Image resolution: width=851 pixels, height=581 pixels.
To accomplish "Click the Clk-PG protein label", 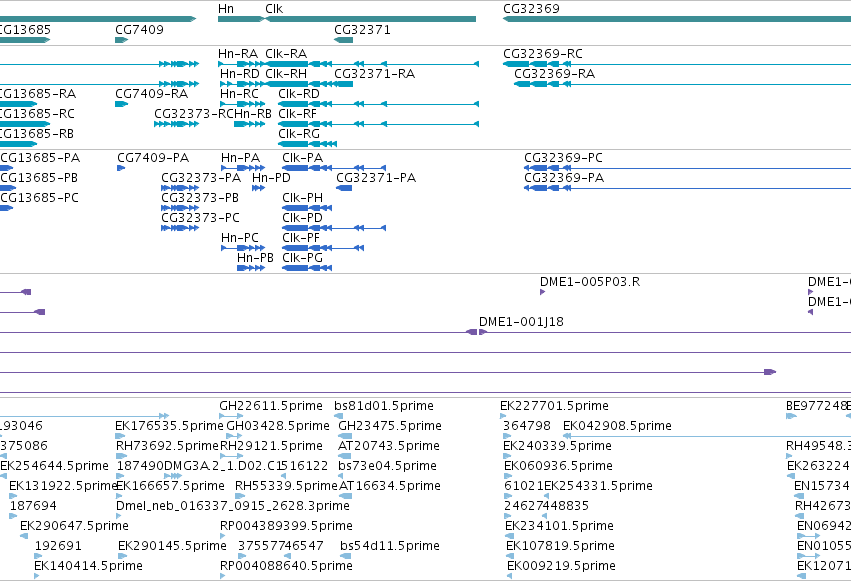I will tap(302, 258).
